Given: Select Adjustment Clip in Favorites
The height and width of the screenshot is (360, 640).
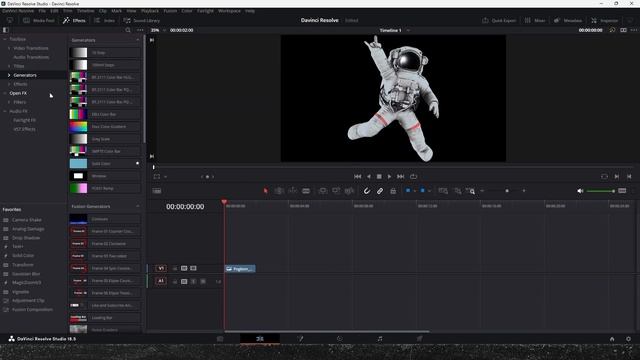Looking at the screenshot, I should tap(28, 300).
